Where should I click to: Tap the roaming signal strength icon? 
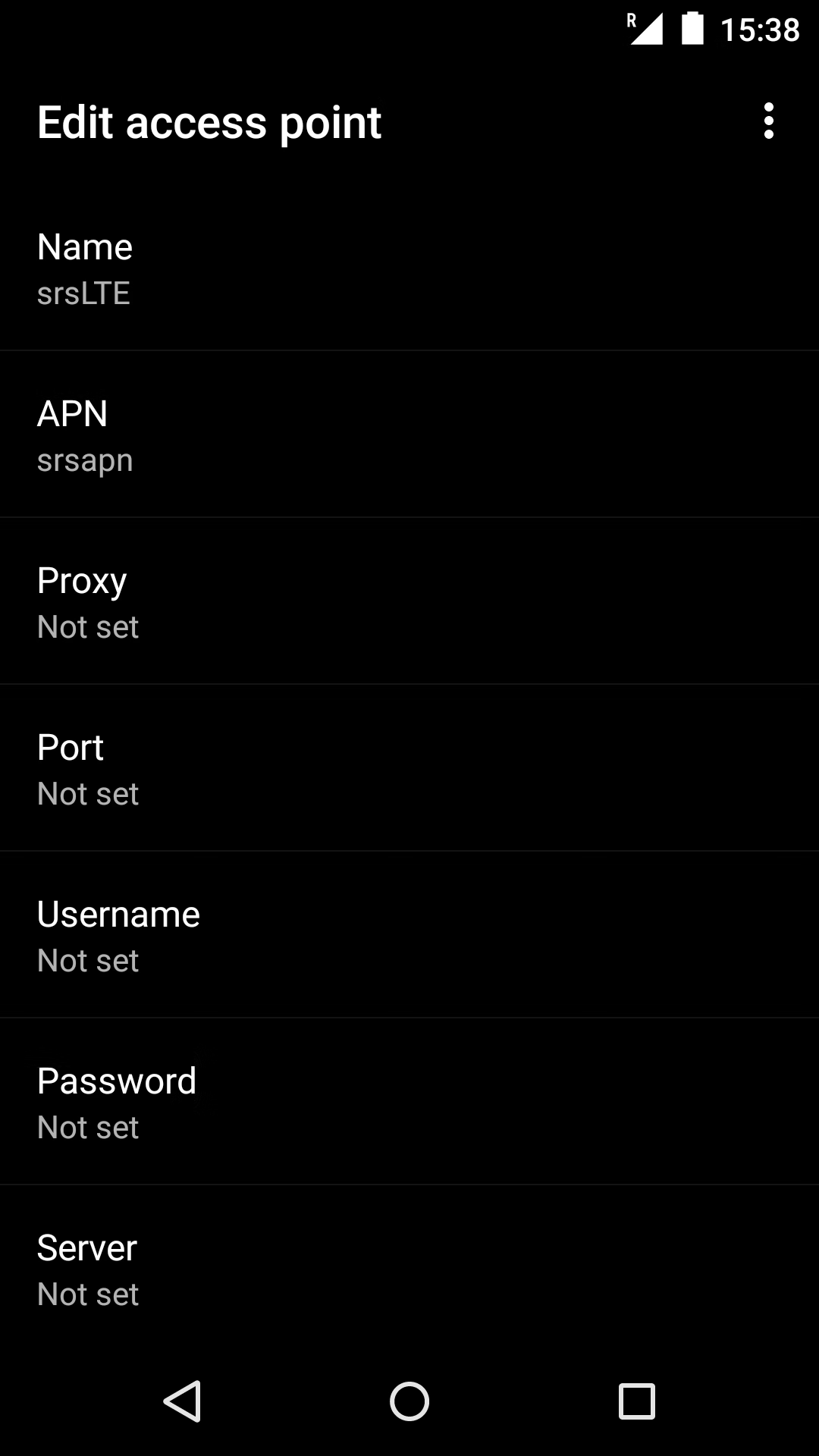click(645, 30)
